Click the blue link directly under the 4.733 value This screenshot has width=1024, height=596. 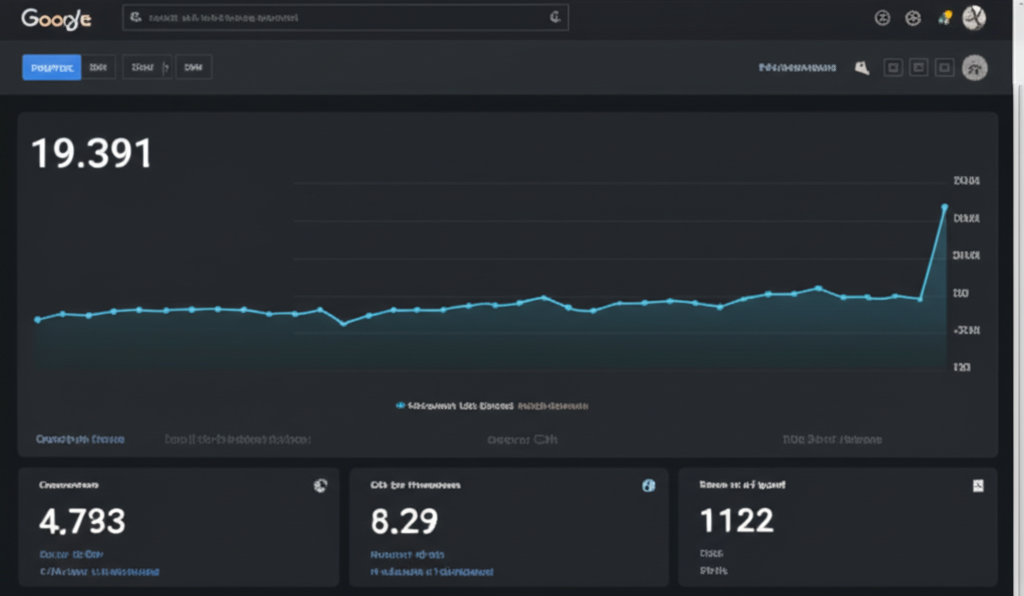pyautogui.click(x=71, y=553)
